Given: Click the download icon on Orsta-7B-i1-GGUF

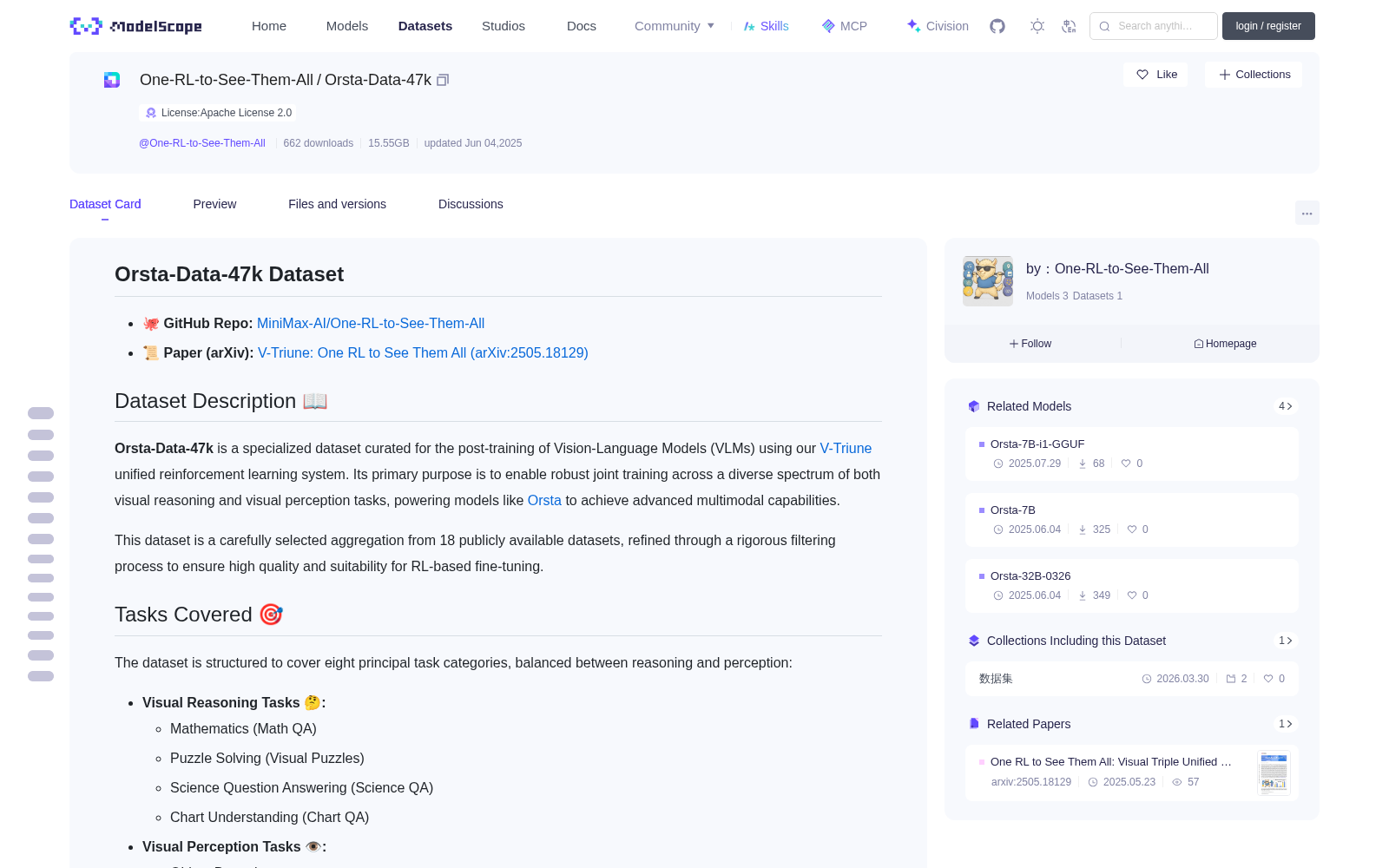Looking at the screenshot, I should pos(1083,464).
